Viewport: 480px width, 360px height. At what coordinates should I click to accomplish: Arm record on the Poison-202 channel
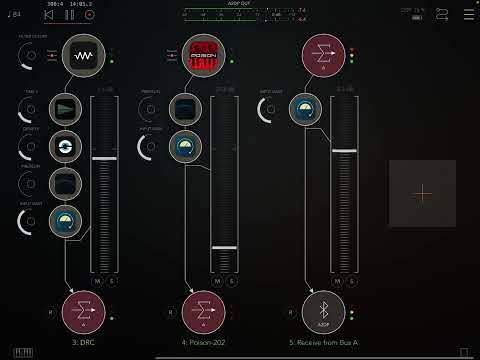pos(171,313)
